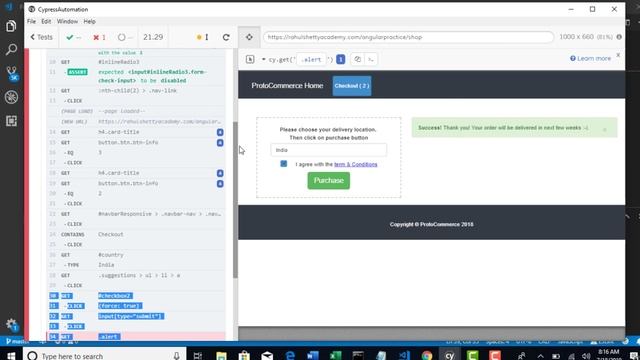Viewport: 640px width, 360px height.
Task: Select the GET input[type="submit"] command row
Action: click(136, 316)
